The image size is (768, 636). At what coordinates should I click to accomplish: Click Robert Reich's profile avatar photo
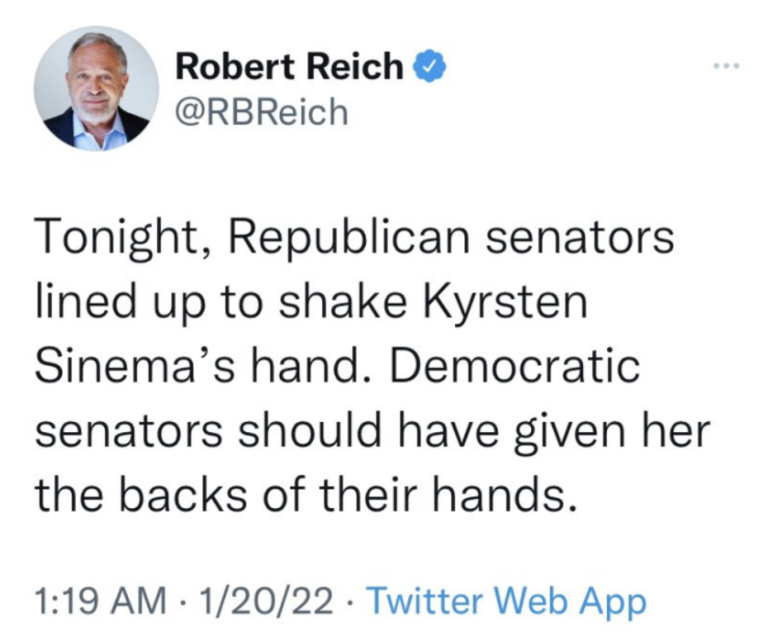pos(96,88)
